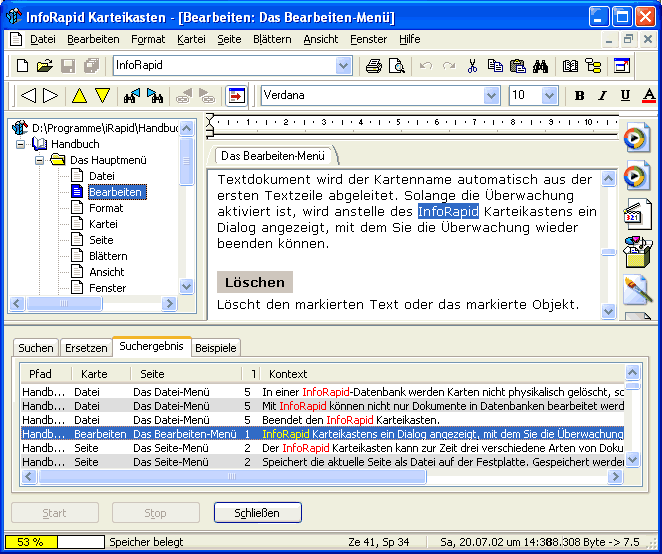This screenshot has width=662, height=554.
Task: Copy selection using the copy icon
Action: point(495,66)
